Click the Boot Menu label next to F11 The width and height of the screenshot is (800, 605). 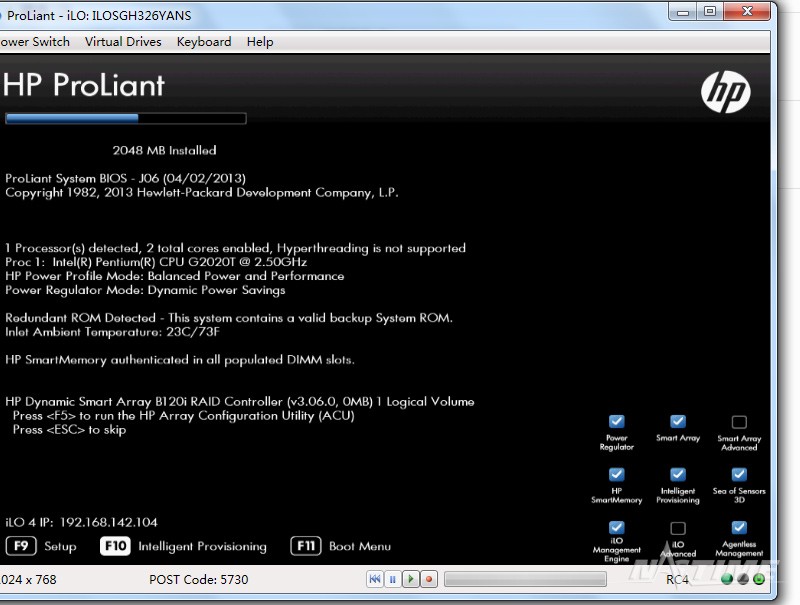coord(360,546)
